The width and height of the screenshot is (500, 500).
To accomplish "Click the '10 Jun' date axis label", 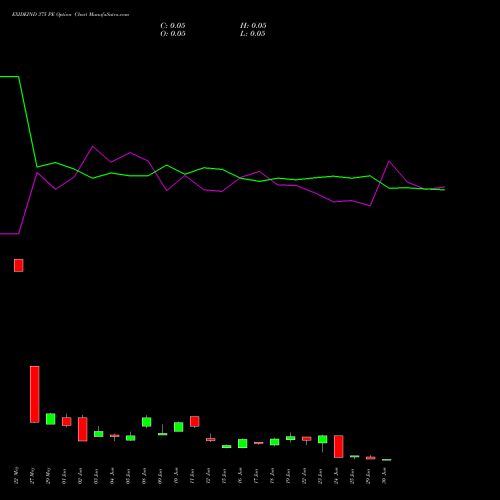I will click(x=176, y=476).
